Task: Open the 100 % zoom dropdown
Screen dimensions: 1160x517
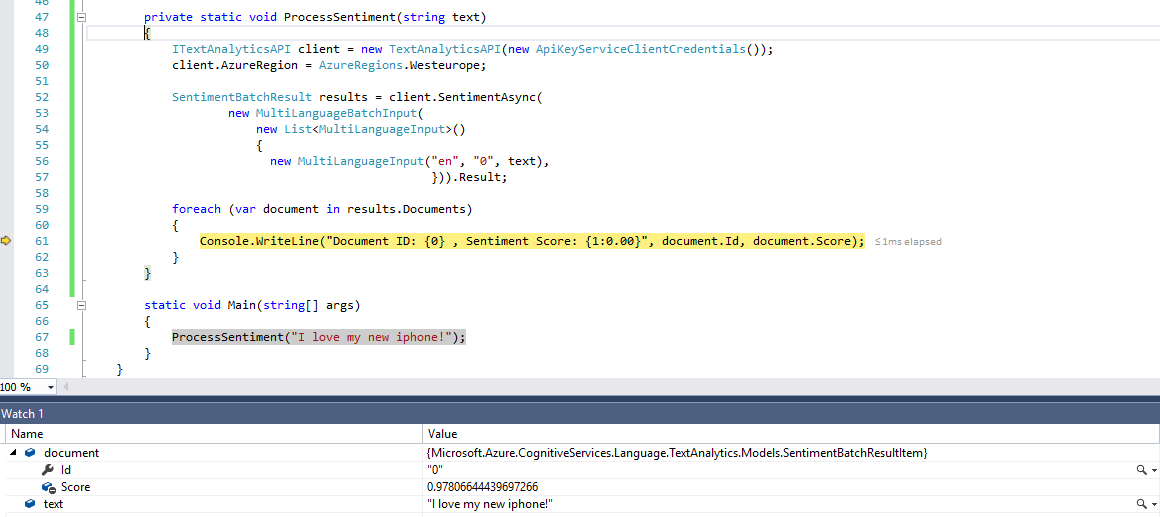Action: coord(51,387)
